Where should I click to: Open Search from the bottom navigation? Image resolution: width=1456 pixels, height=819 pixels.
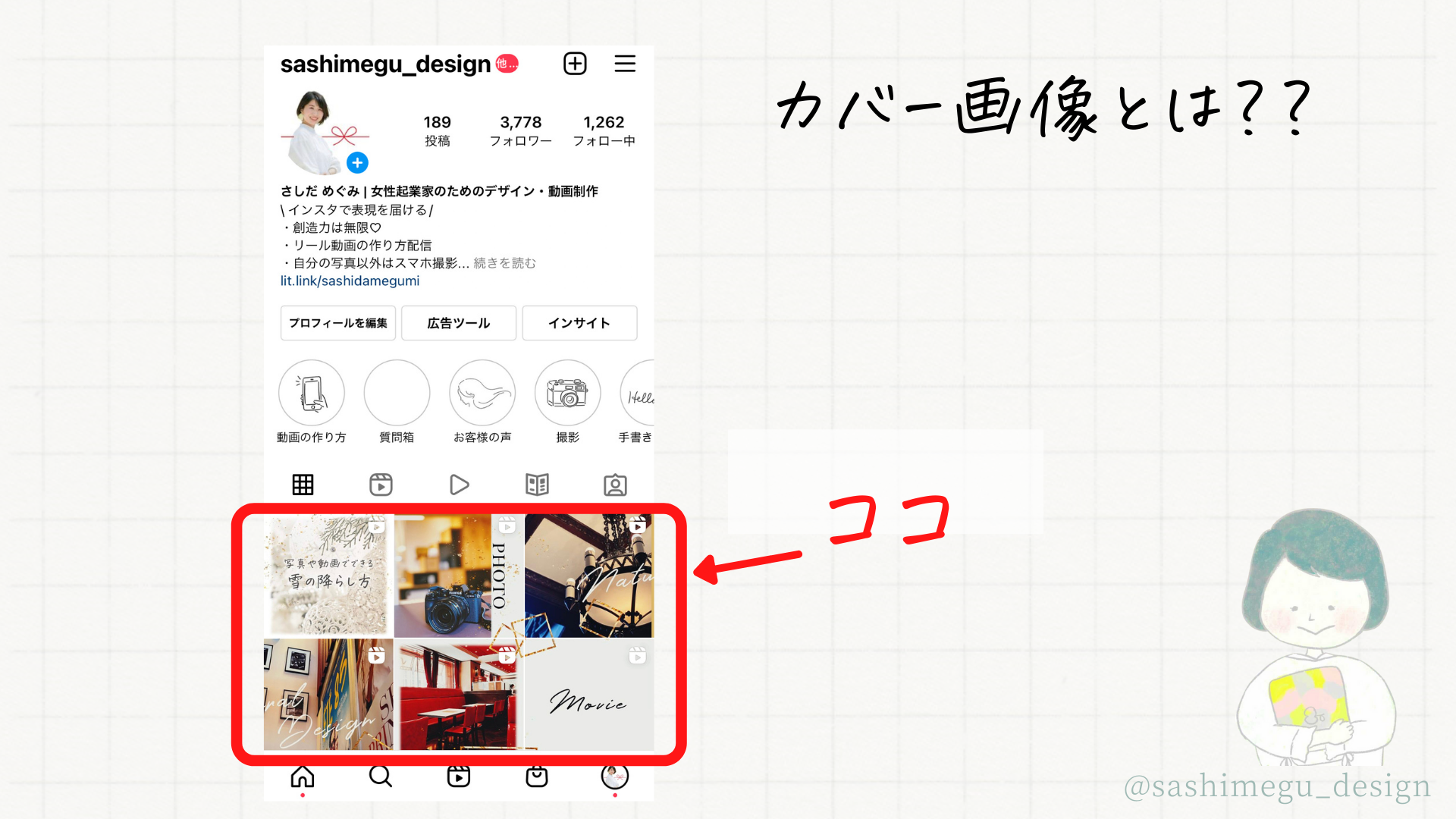(380, 777)
